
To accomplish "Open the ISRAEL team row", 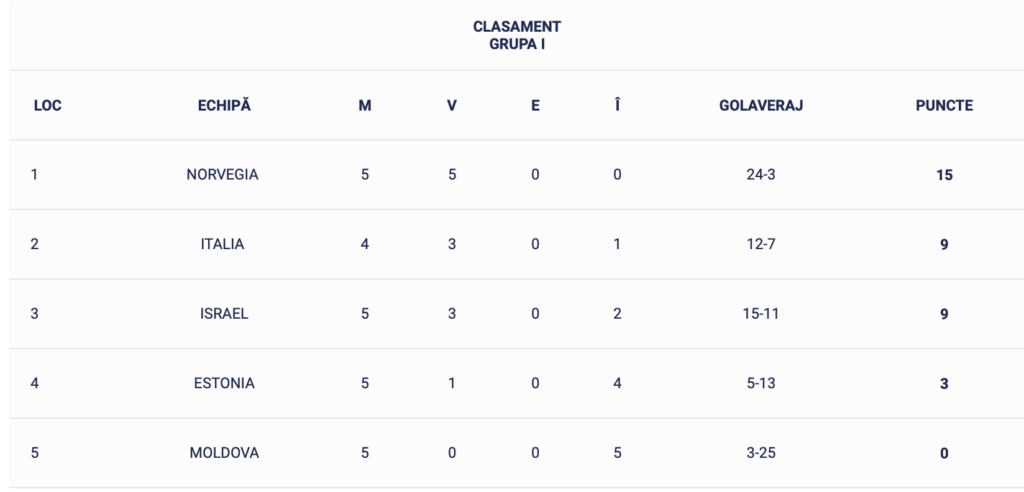I will pos(512,314).
